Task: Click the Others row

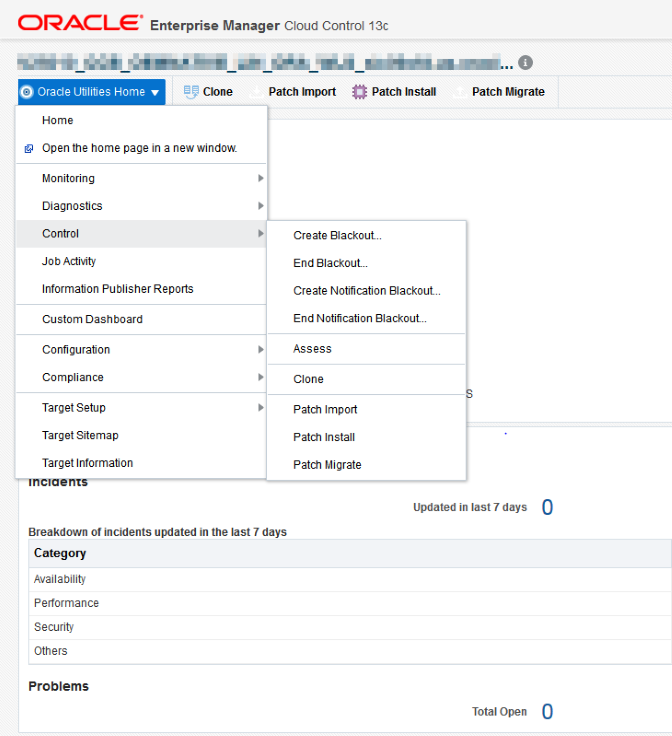Action: pos(350,652)
